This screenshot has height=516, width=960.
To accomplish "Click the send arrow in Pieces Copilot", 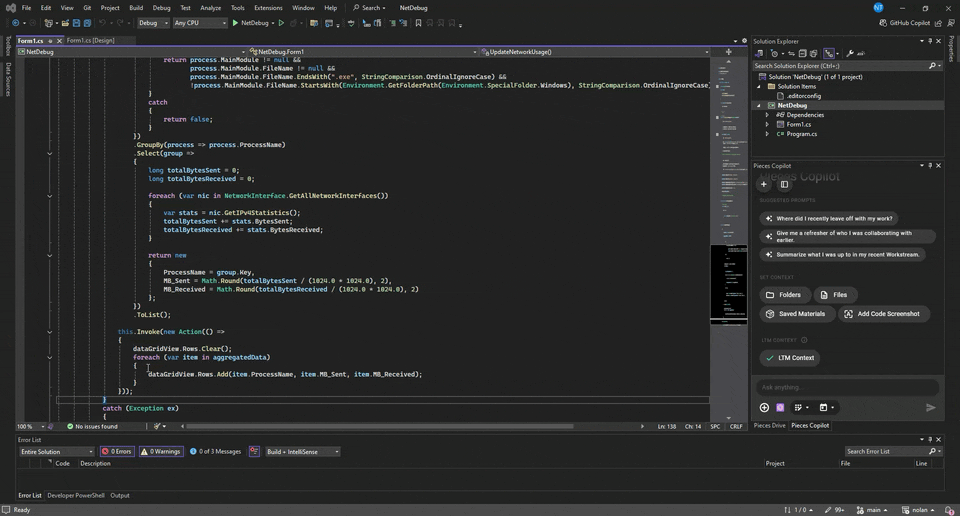I will point(931,407).
